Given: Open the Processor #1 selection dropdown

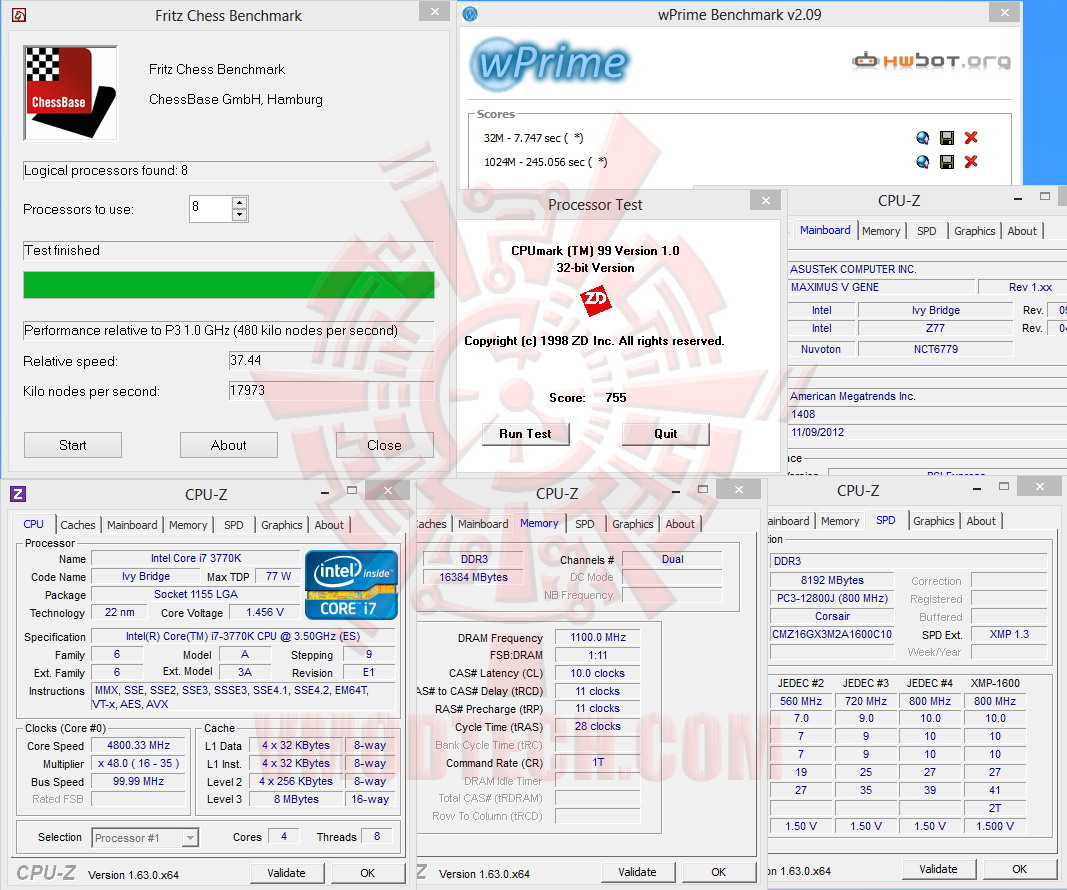Looking at the screenshot, I should [191, 838].
